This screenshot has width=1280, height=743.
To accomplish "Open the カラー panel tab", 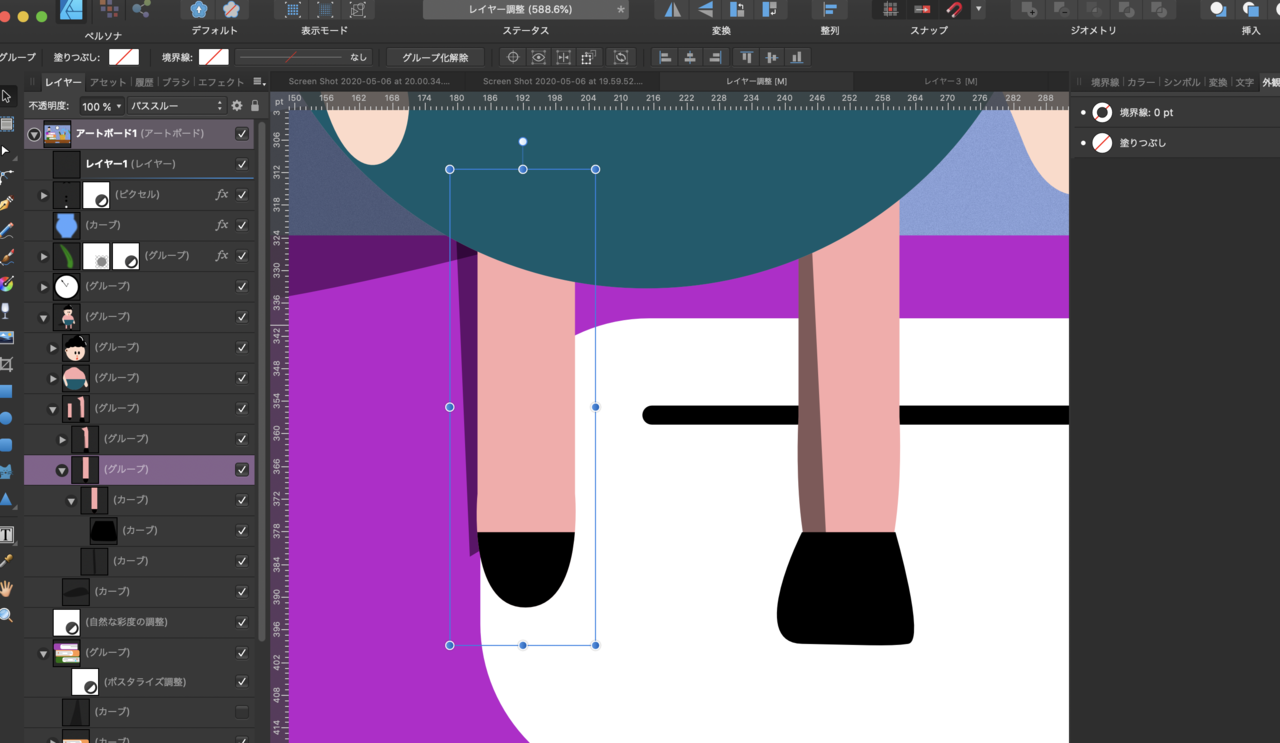I will tap(1141, 82).
